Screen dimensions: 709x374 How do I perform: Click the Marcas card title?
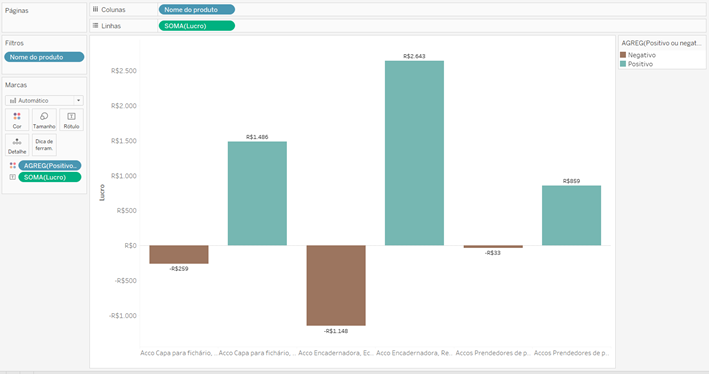pos(16,85)
